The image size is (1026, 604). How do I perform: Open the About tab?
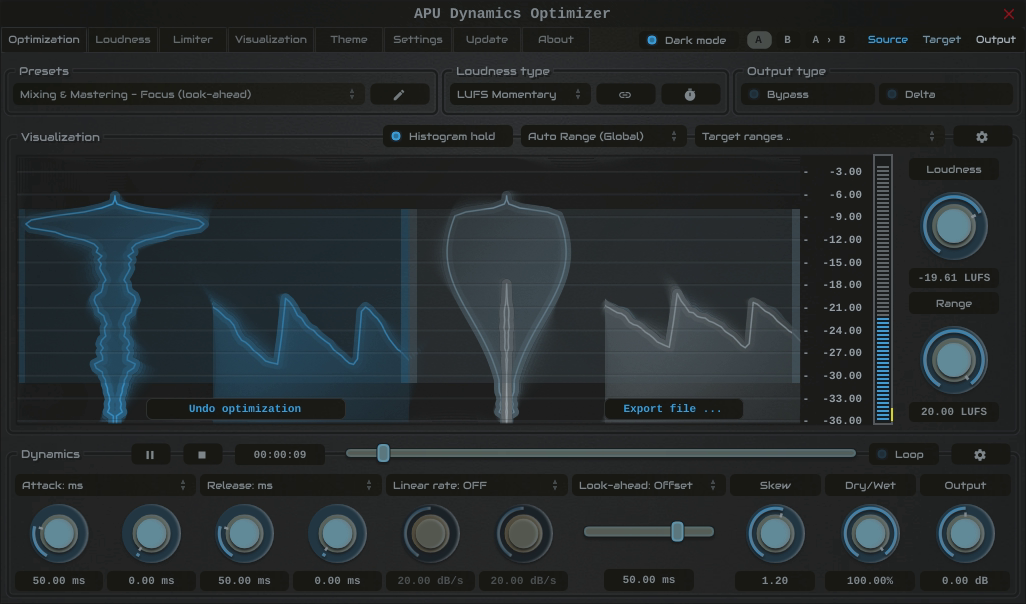(556, 40)
